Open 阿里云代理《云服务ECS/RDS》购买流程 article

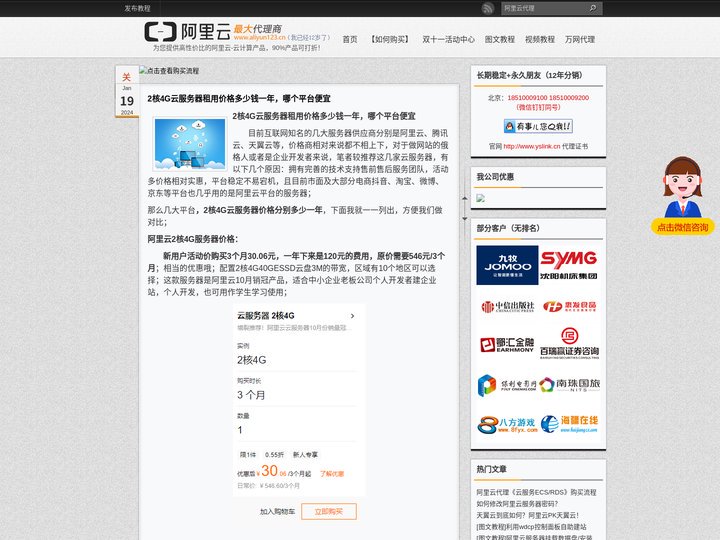tap(536, 492)
